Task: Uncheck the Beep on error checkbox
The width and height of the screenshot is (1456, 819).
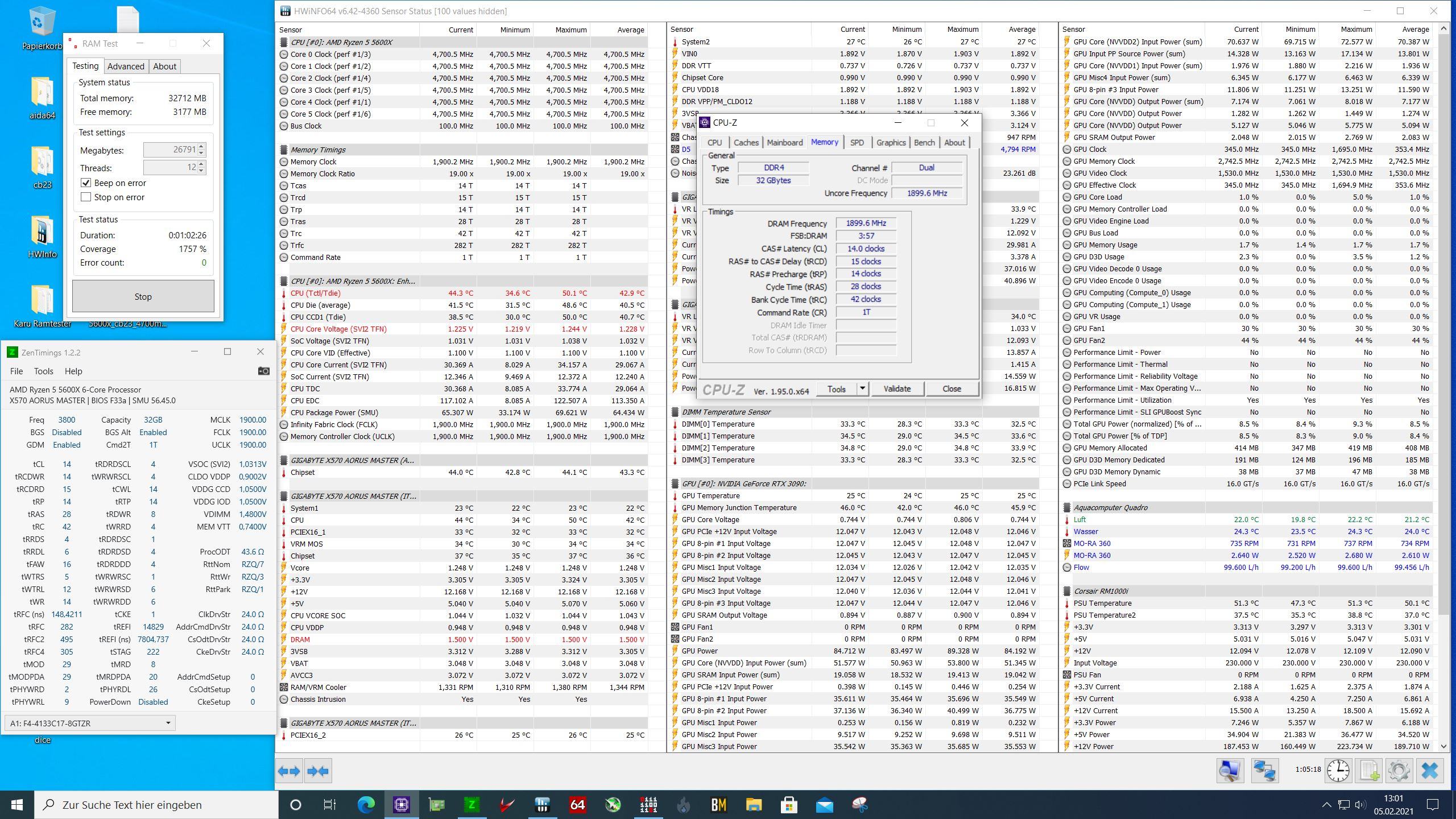Action: click(x=86, y=183)
